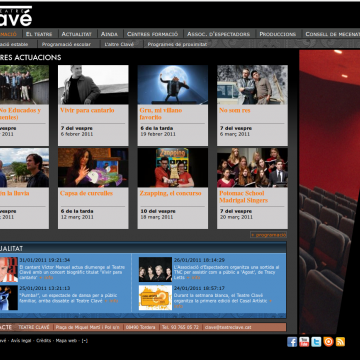Click the '+ programació' link
The image size is (360, 360).
pos(269,235)
